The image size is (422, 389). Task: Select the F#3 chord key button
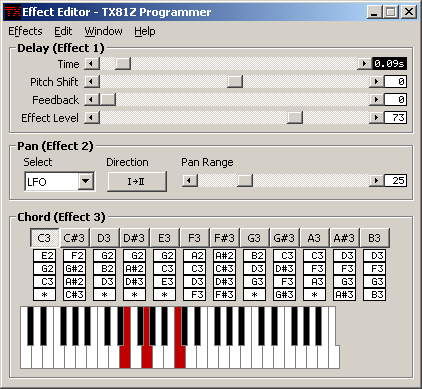pyautogui.click(x=224, y=238)
